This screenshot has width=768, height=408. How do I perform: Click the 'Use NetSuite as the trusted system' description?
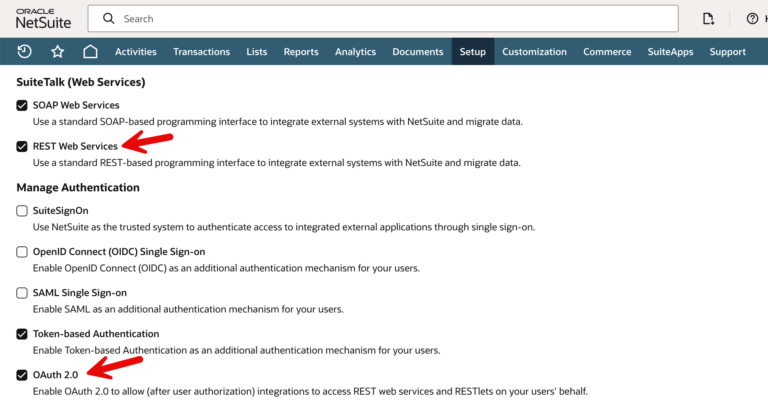(284, 227)
